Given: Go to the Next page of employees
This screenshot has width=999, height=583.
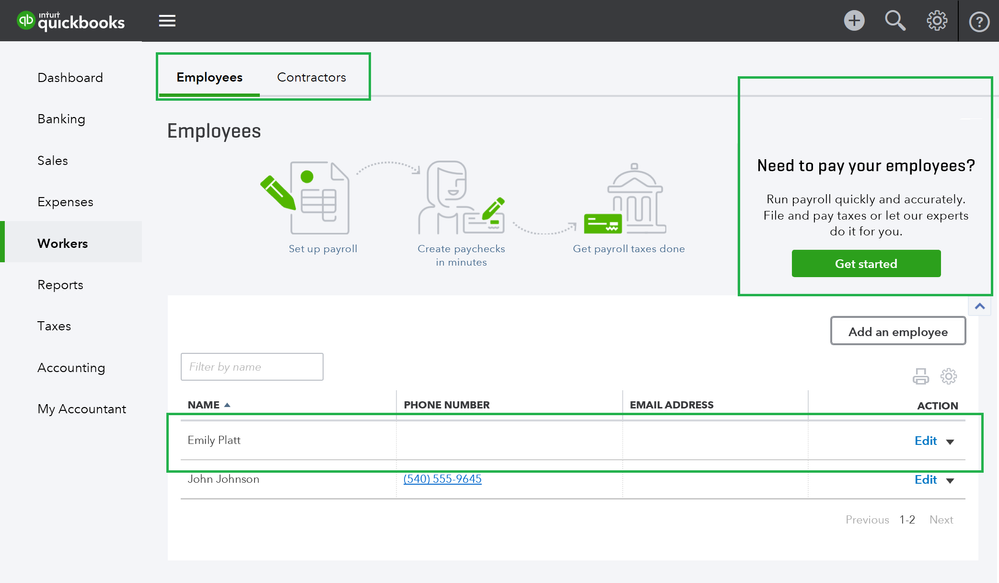Looking at the screenshot, I should coord(941,520).
